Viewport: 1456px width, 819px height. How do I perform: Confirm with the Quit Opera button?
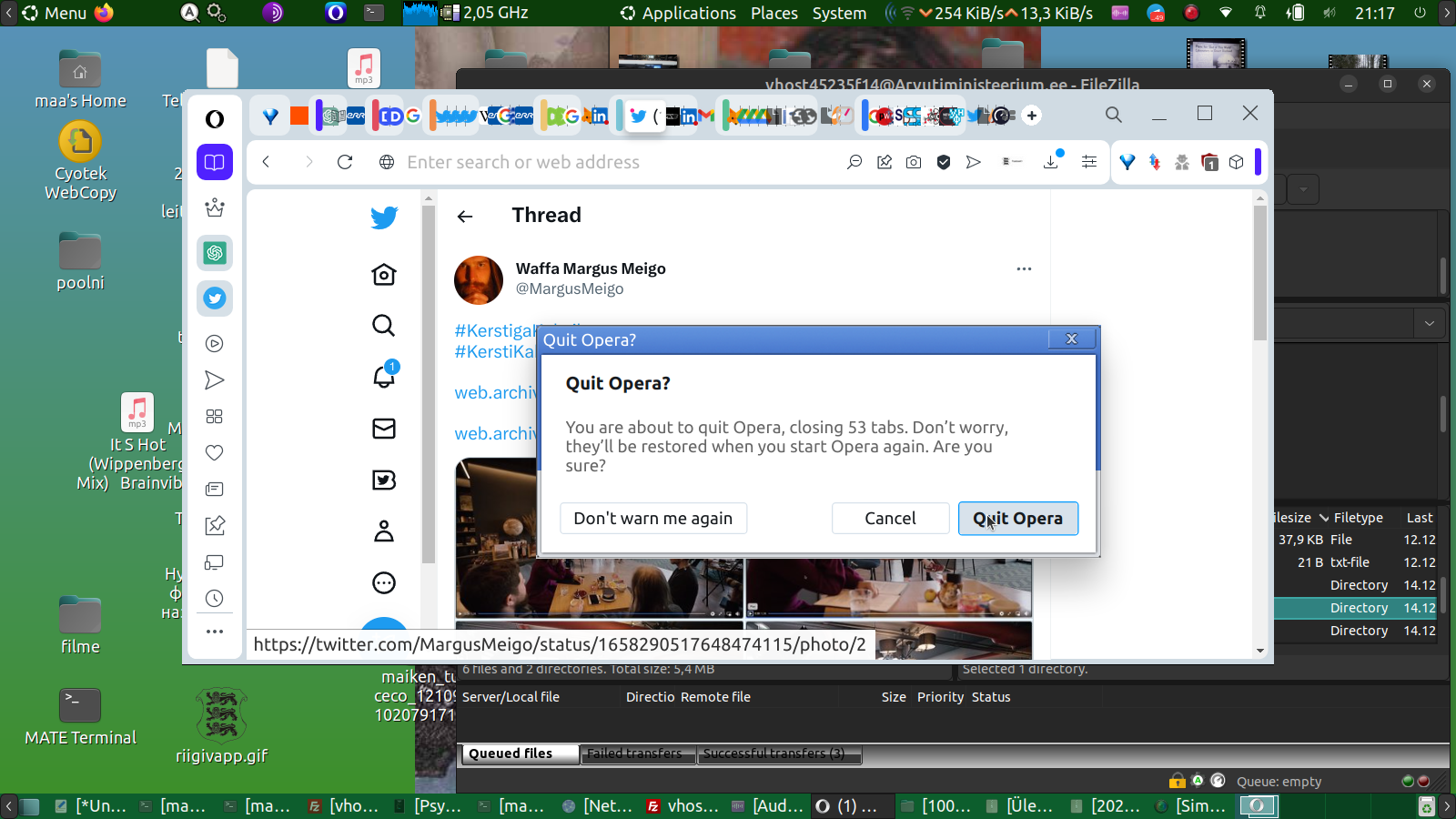1017,519
